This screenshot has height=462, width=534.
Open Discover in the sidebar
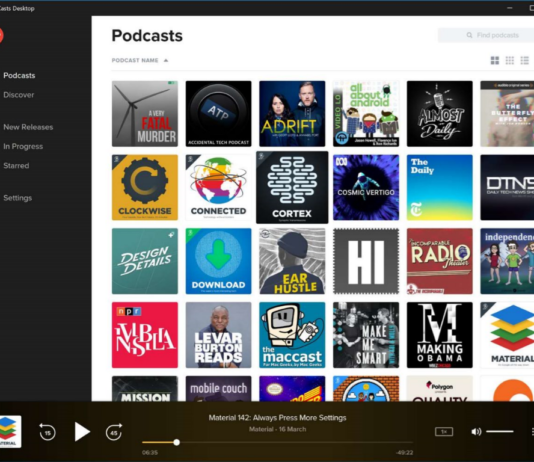pyautogui.click(x=19, y=95)
